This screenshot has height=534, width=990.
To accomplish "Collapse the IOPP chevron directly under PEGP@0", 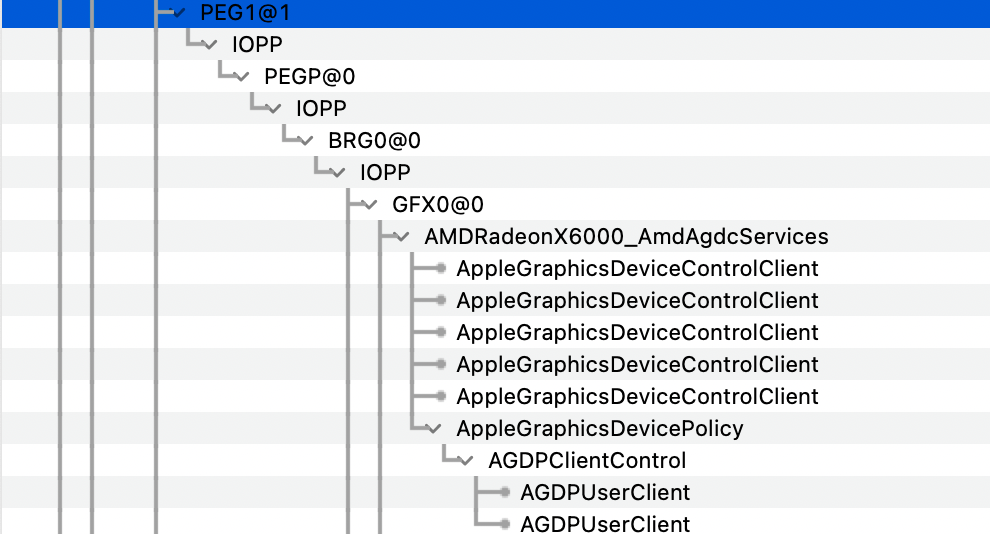I will pyautogui.click(x=275, y=109).
